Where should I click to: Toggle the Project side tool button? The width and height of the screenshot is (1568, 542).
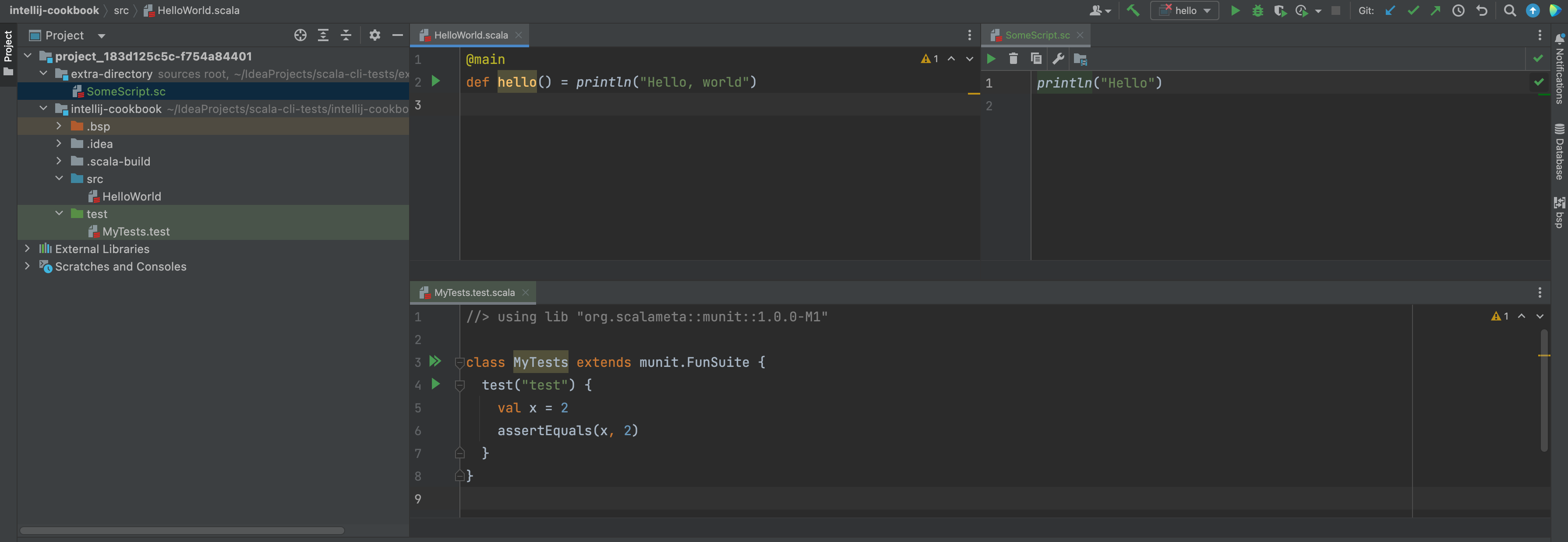8,53
